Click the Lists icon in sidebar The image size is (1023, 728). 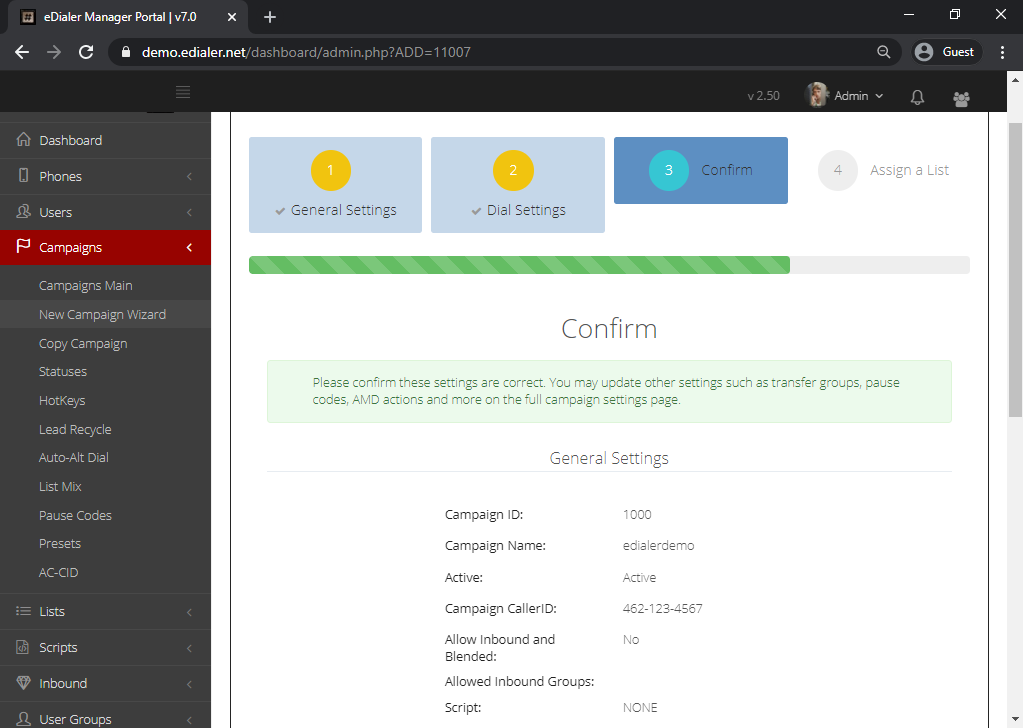pyautogui.click(x=23, y=611)
